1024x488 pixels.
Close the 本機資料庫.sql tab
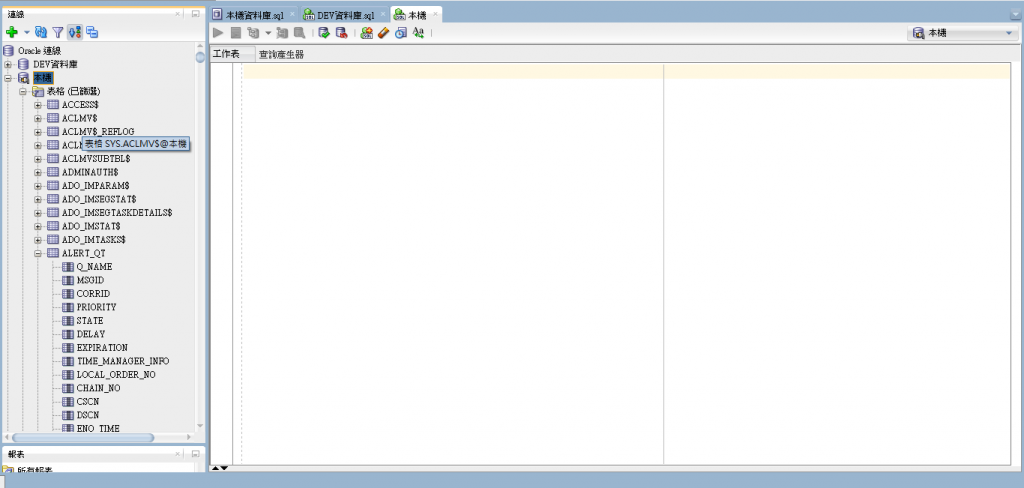pos(292,14)
